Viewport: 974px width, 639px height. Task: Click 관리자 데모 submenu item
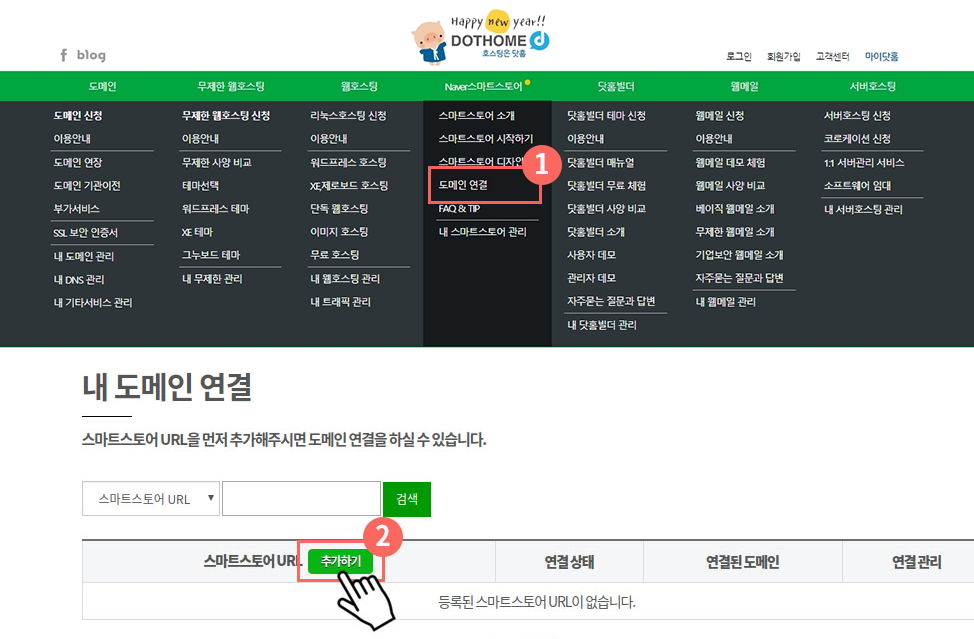[x=591, y=278]
